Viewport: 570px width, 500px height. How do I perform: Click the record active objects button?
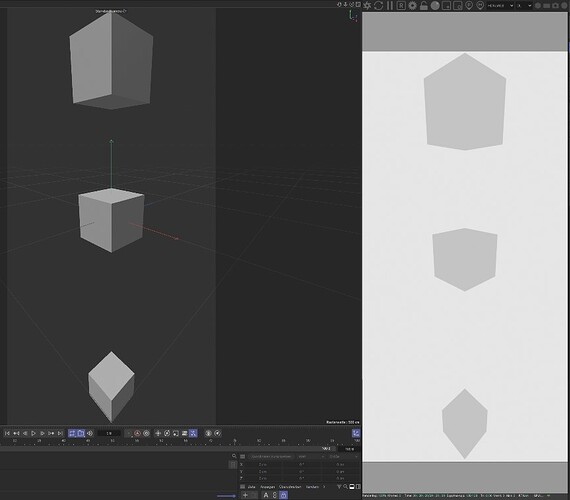click(128, 433)
